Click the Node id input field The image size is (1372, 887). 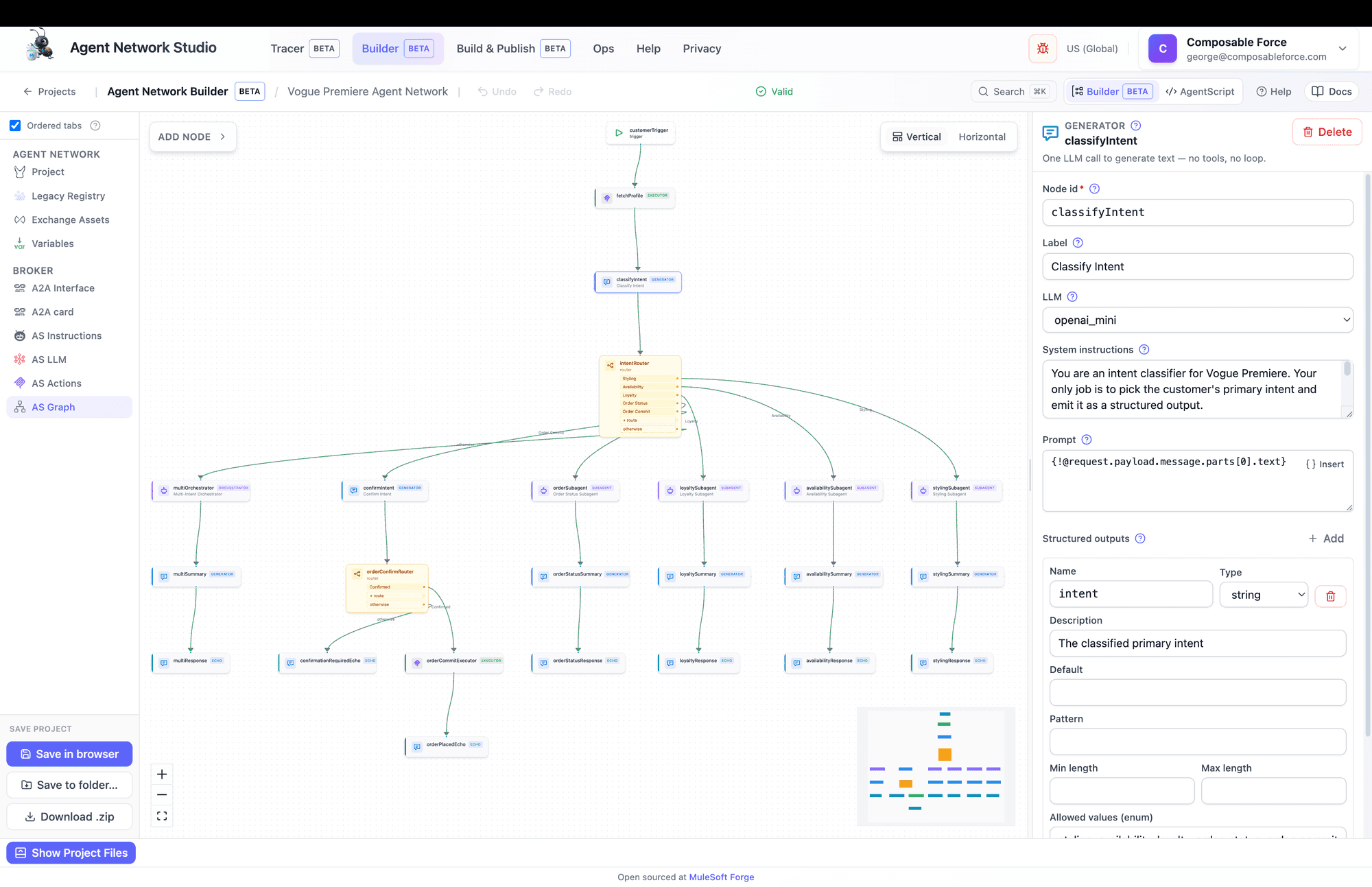click(1198, 213)
